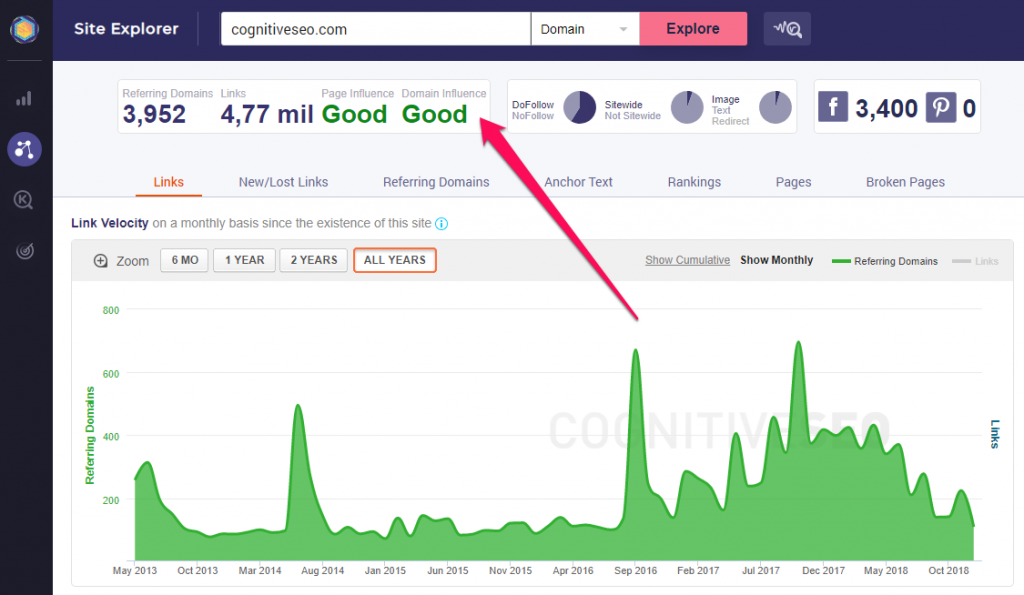
Task: Click the Sep 2016 axis label
Action: pyautogui.click(x=635, y=570)
